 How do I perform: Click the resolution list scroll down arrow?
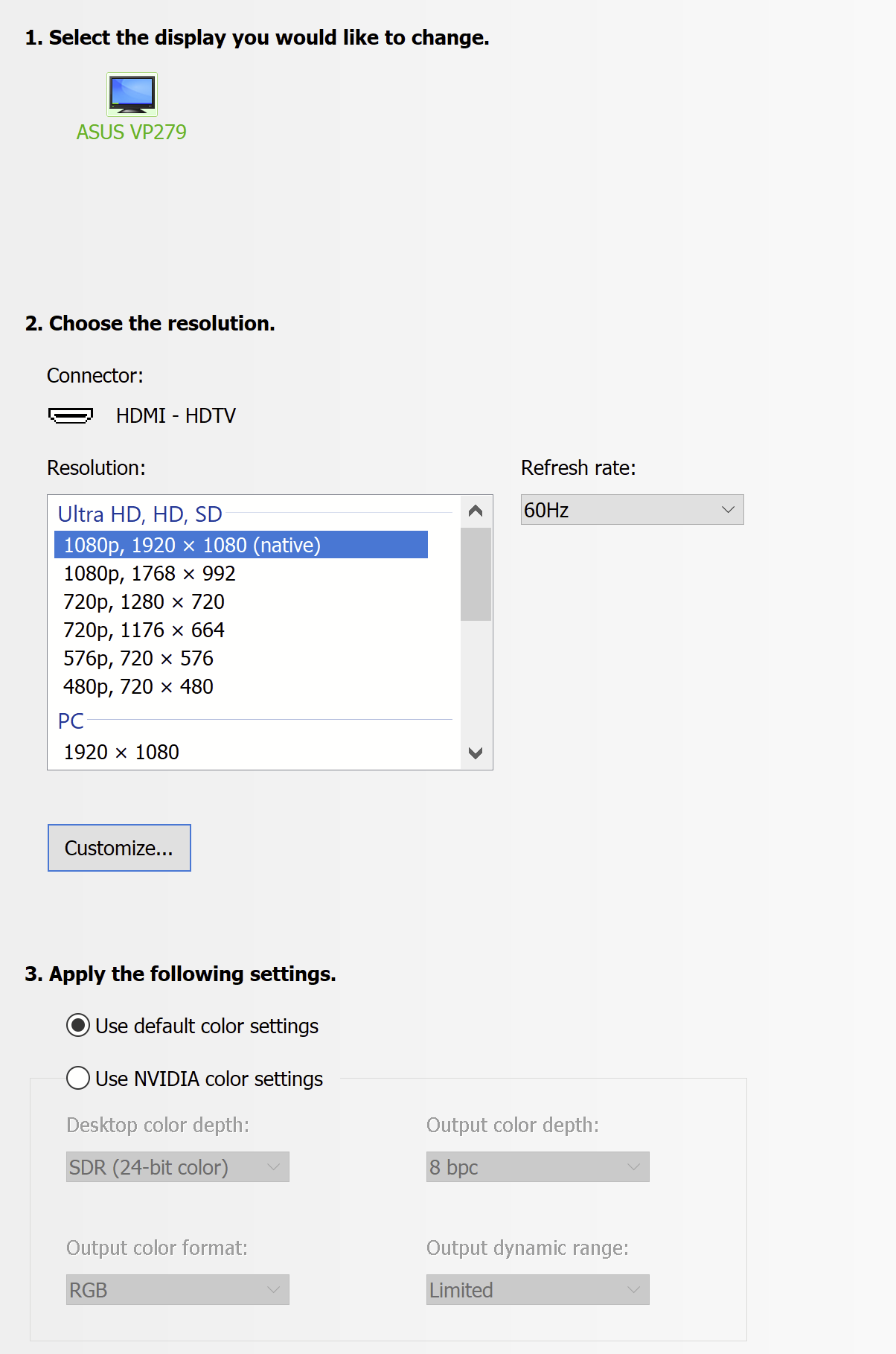pyautogui.click(x=476, y=753)
